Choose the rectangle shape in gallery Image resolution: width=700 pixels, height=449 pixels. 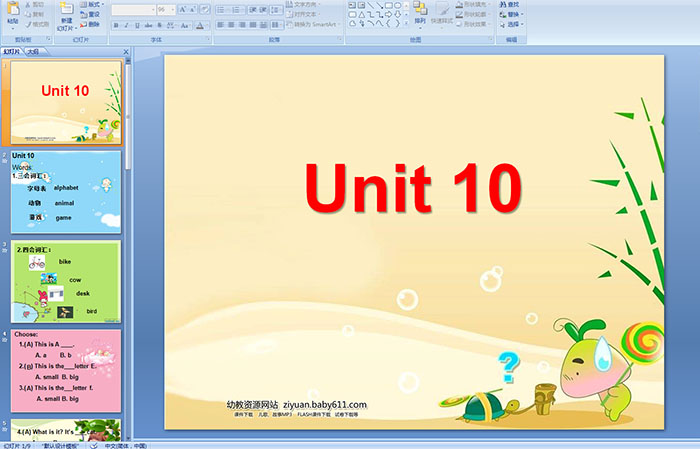pos(388,5)
